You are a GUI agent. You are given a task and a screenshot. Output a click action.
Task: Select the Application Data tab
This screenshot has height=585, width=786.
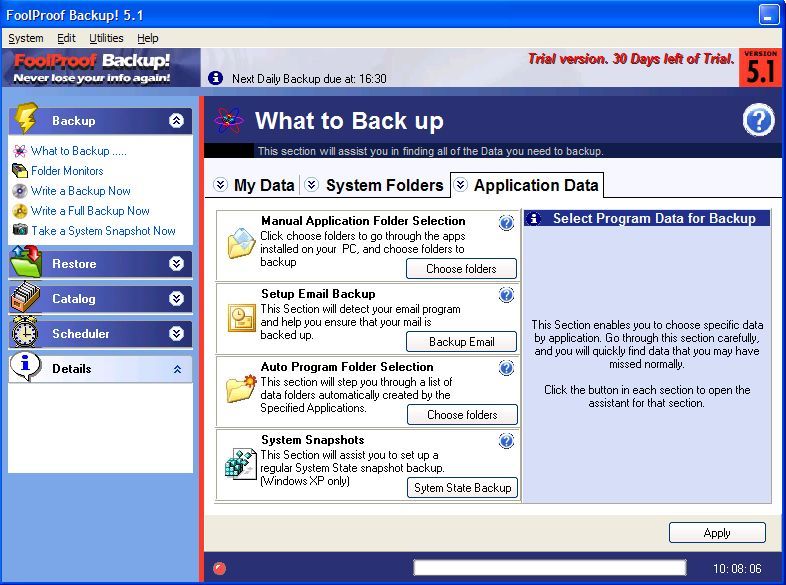tap(527, 185)
